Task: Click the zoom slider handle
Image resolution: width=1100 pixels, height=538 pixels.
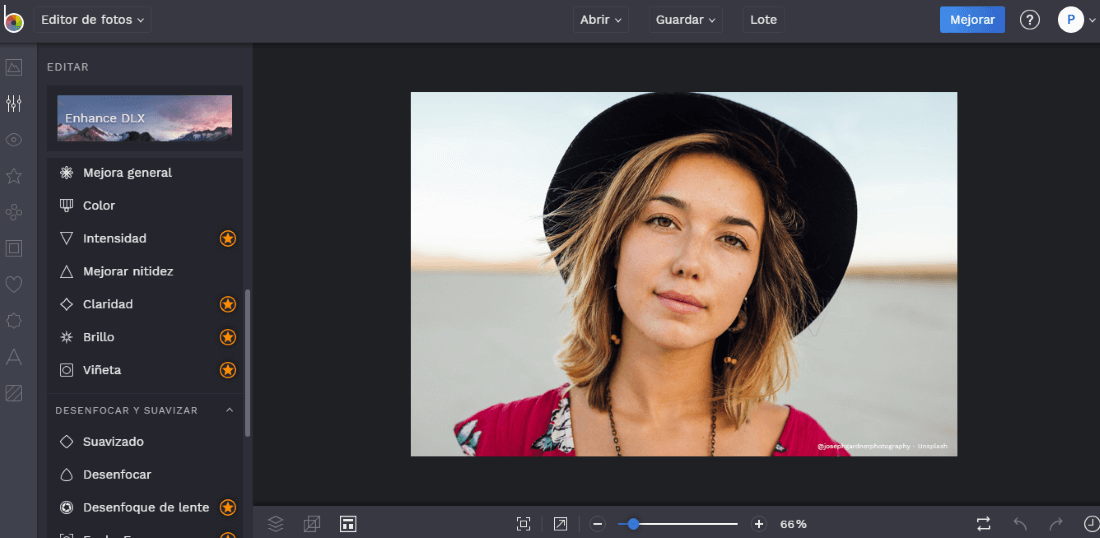Action: coord(633,524)
